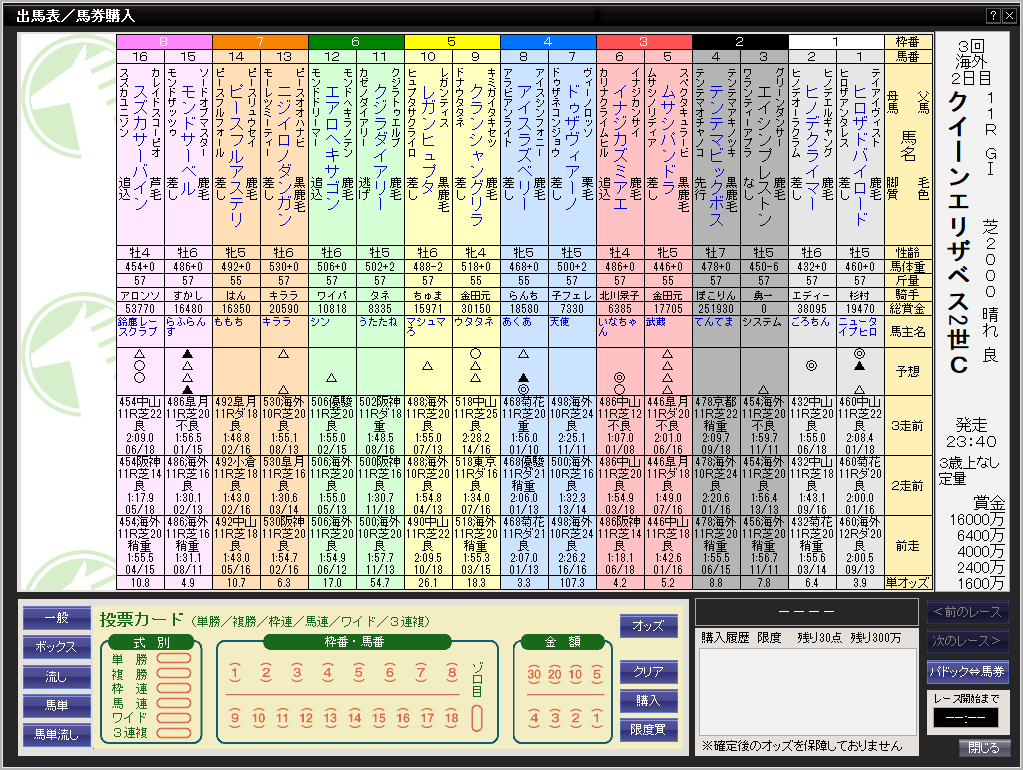
Task: Mark amount 30 under 金額
Action: click(534, 674)
